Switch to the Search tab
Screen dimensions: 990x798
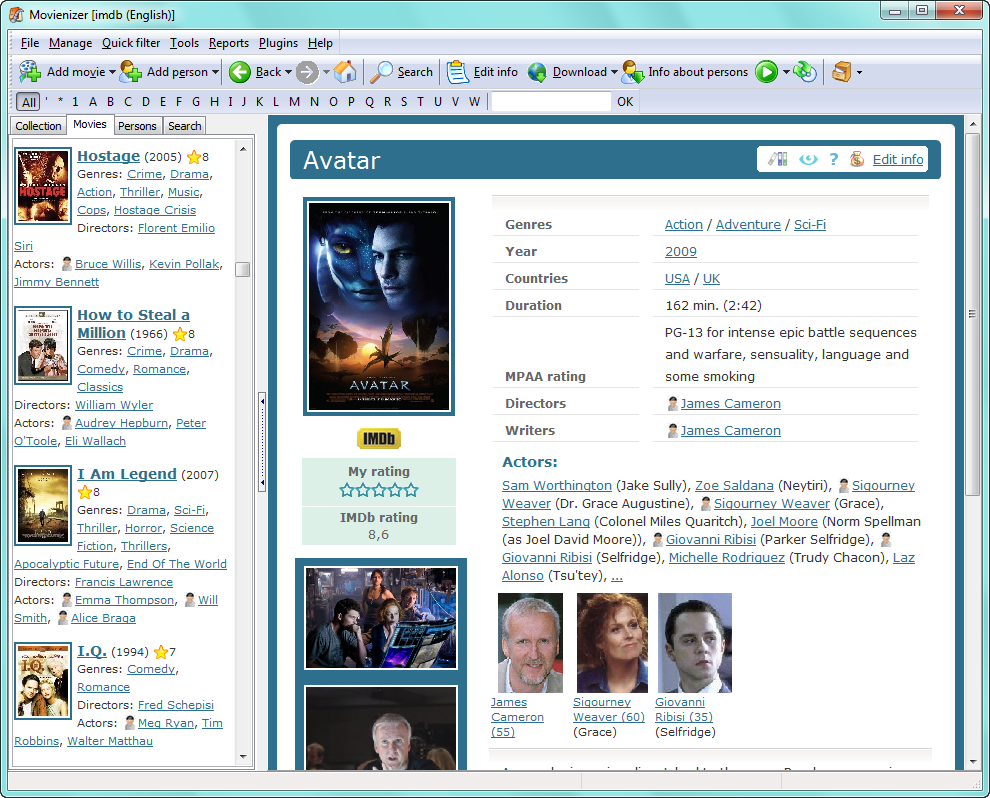(184, 126)
